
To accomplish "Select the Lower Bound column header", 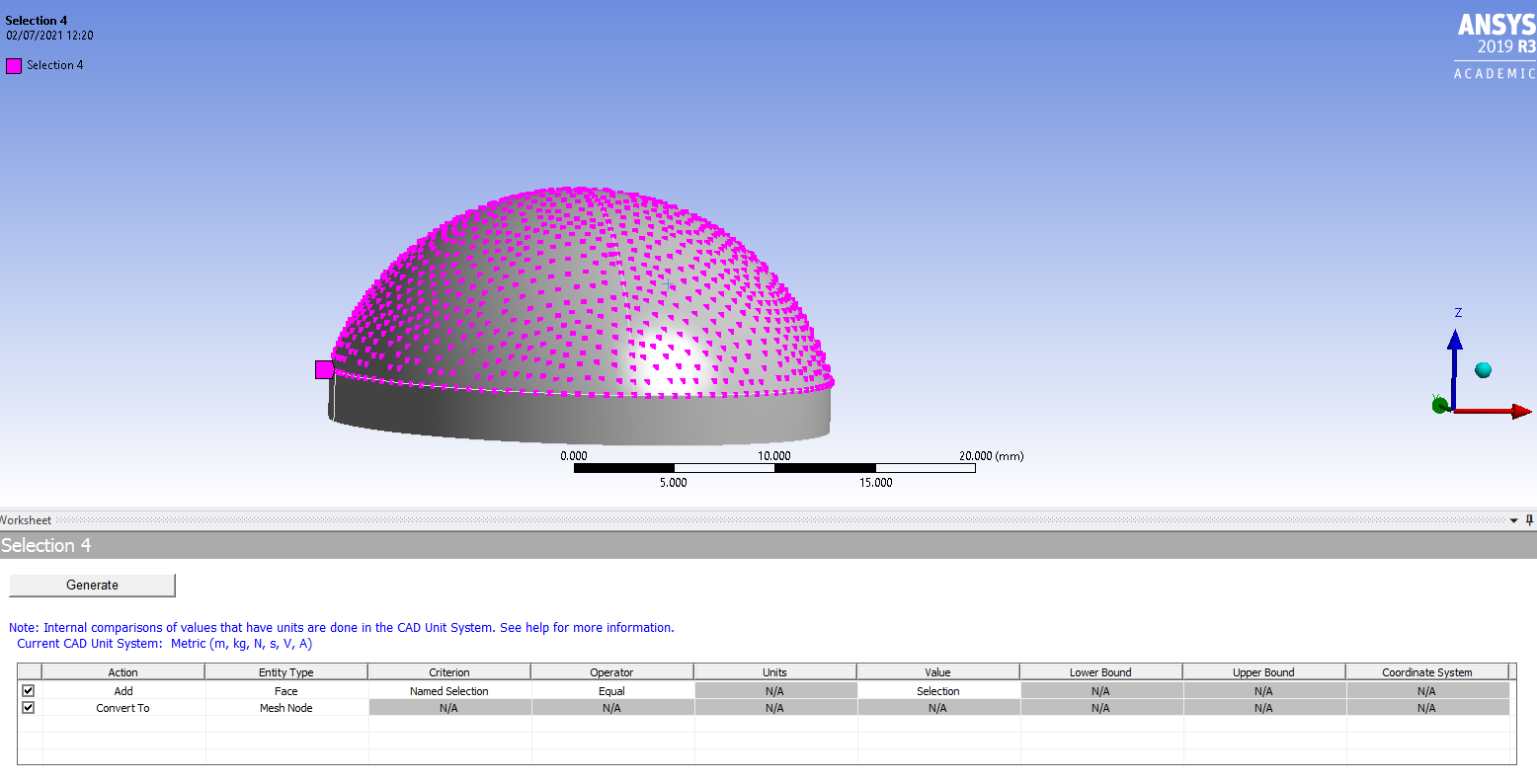I will 1101,672.
